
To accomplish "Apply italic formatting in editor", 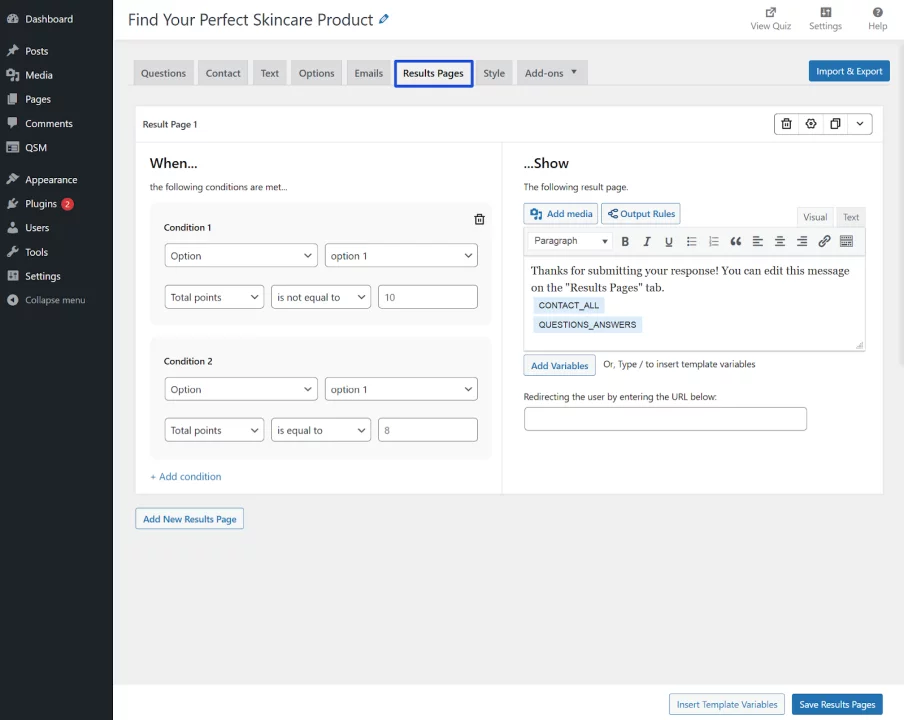I will (x=647, y=242).
